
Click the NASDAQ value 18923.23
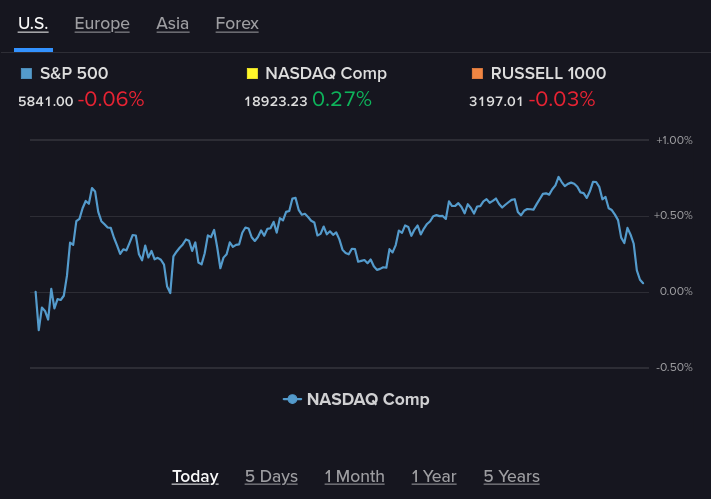point(276,101)
